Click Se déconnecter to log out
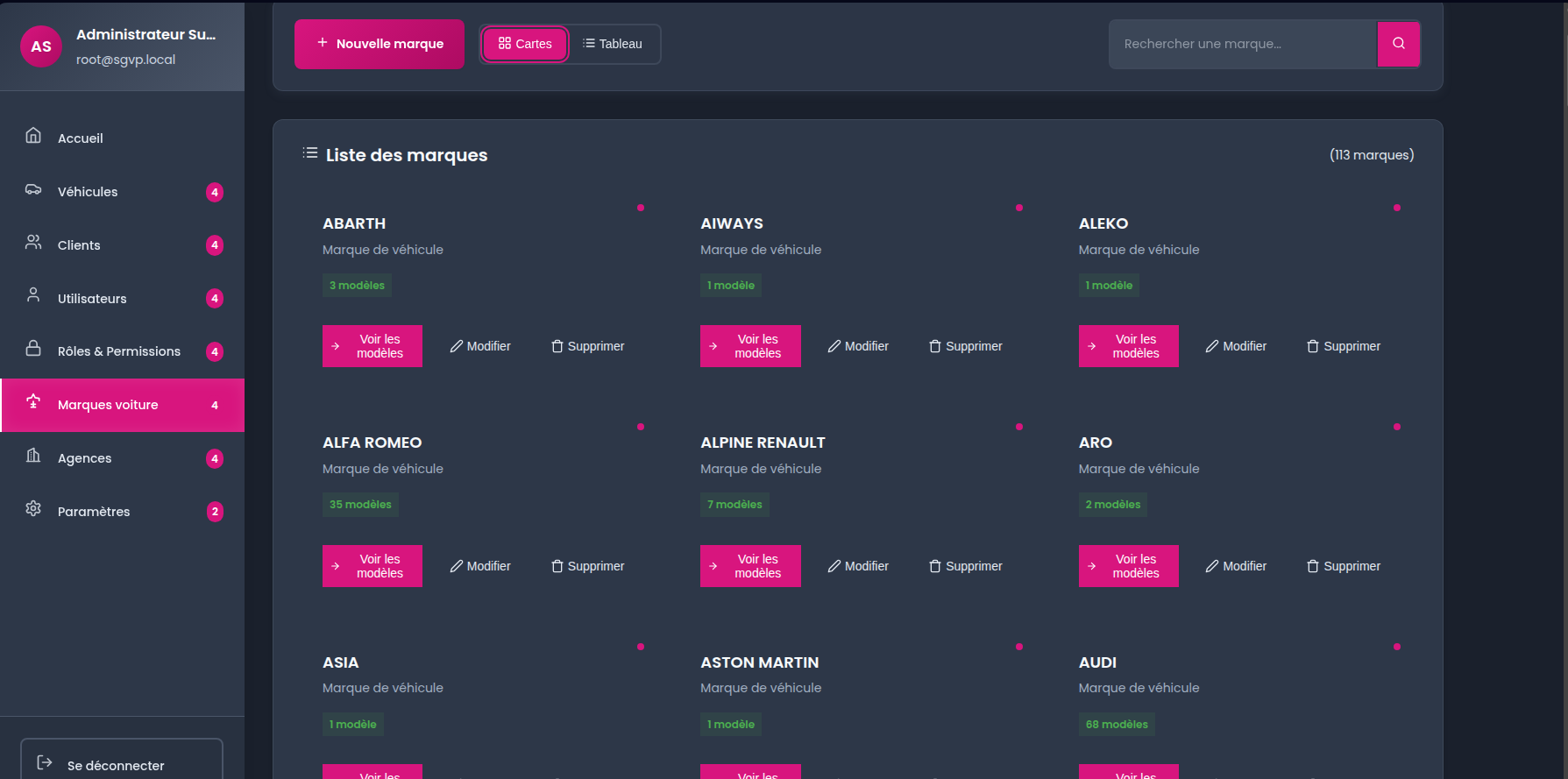The width and height of the screenshot is (1568, 779). click(115, 765)
